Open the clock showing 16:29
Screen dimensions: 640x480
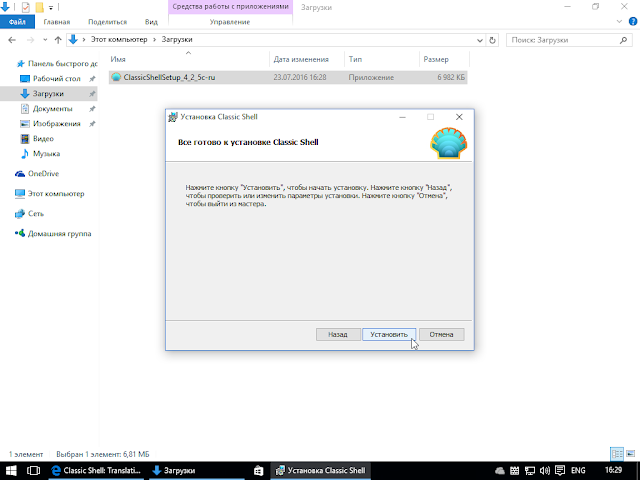[x=613, y=471]
